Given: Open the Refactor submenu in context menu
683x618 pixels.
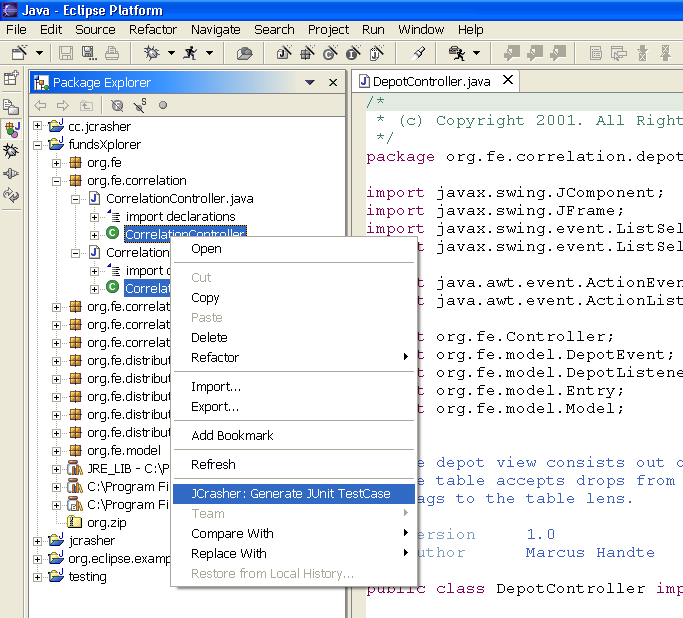Looking at the screenshot, I should pos(294,358).
